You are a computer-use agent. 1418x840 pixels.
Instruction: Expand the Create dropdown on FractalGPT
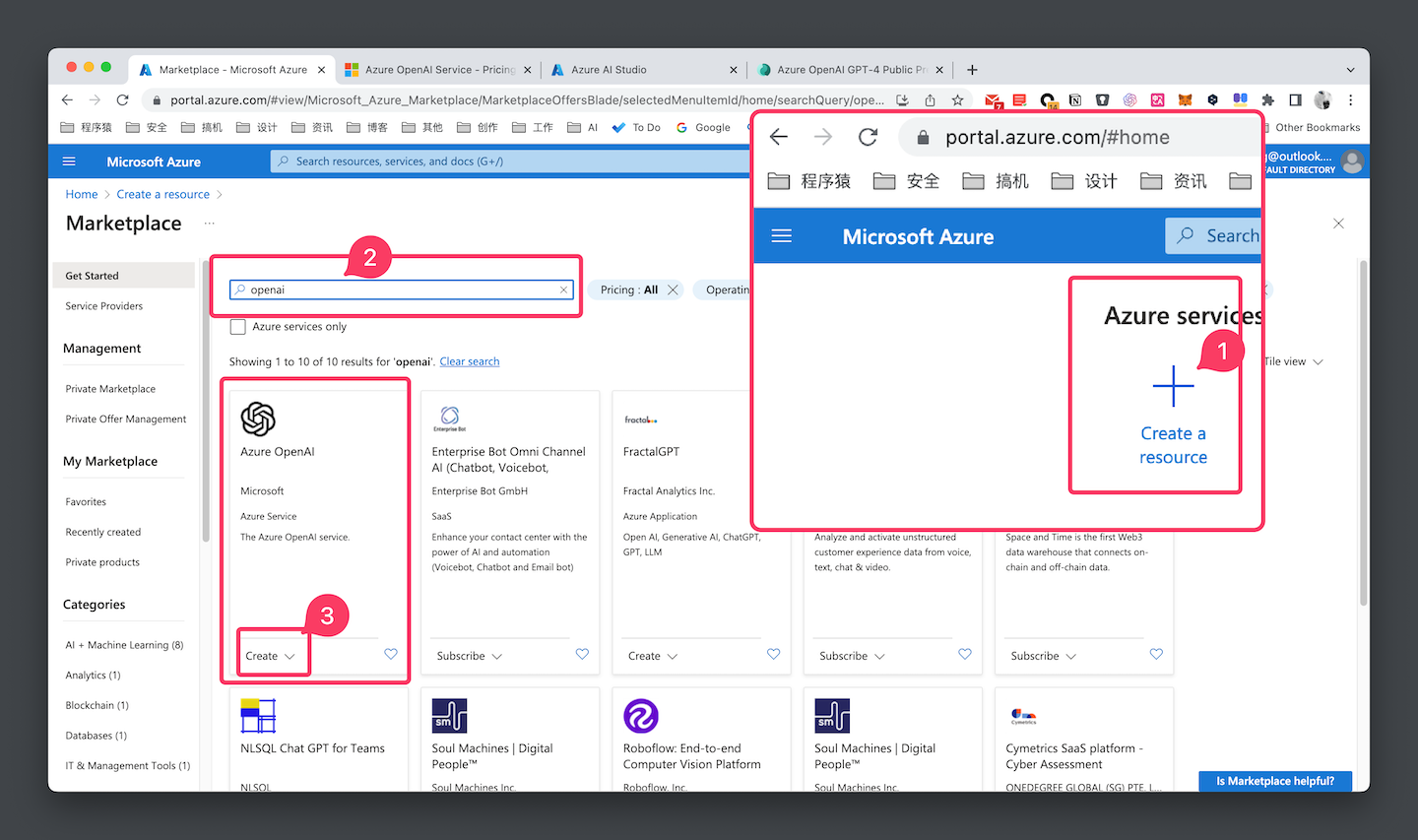pos(653,656)
